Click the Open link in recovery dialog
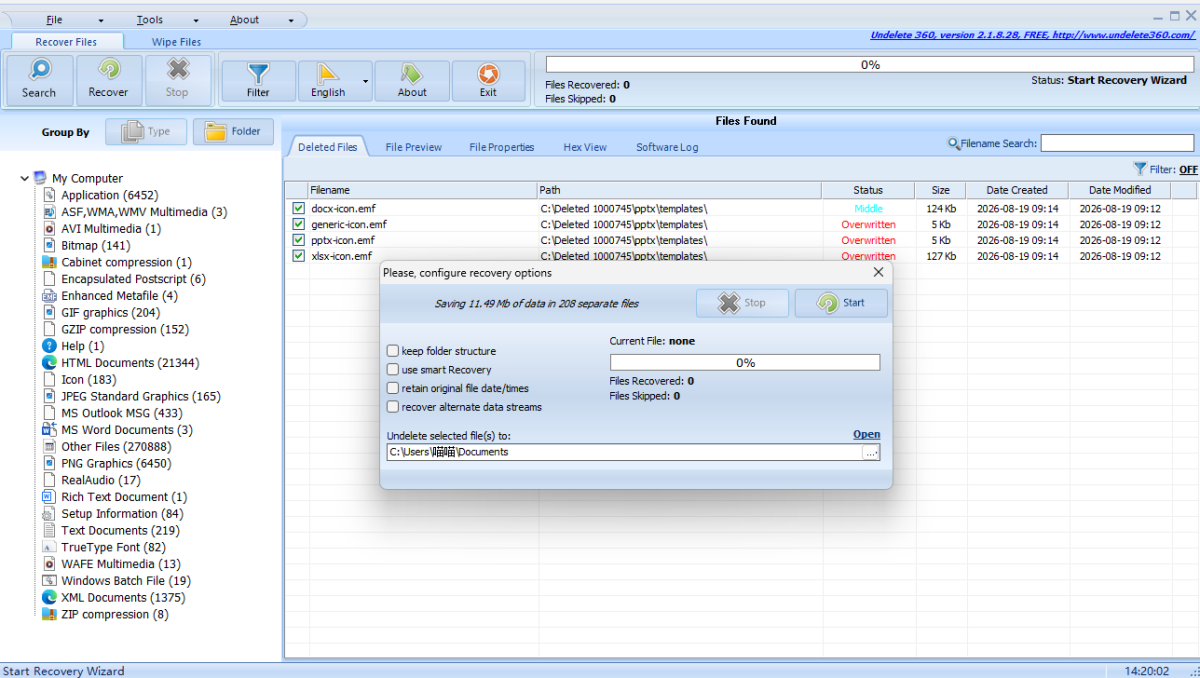This screenshot has height=678, width=1200. 867,434
